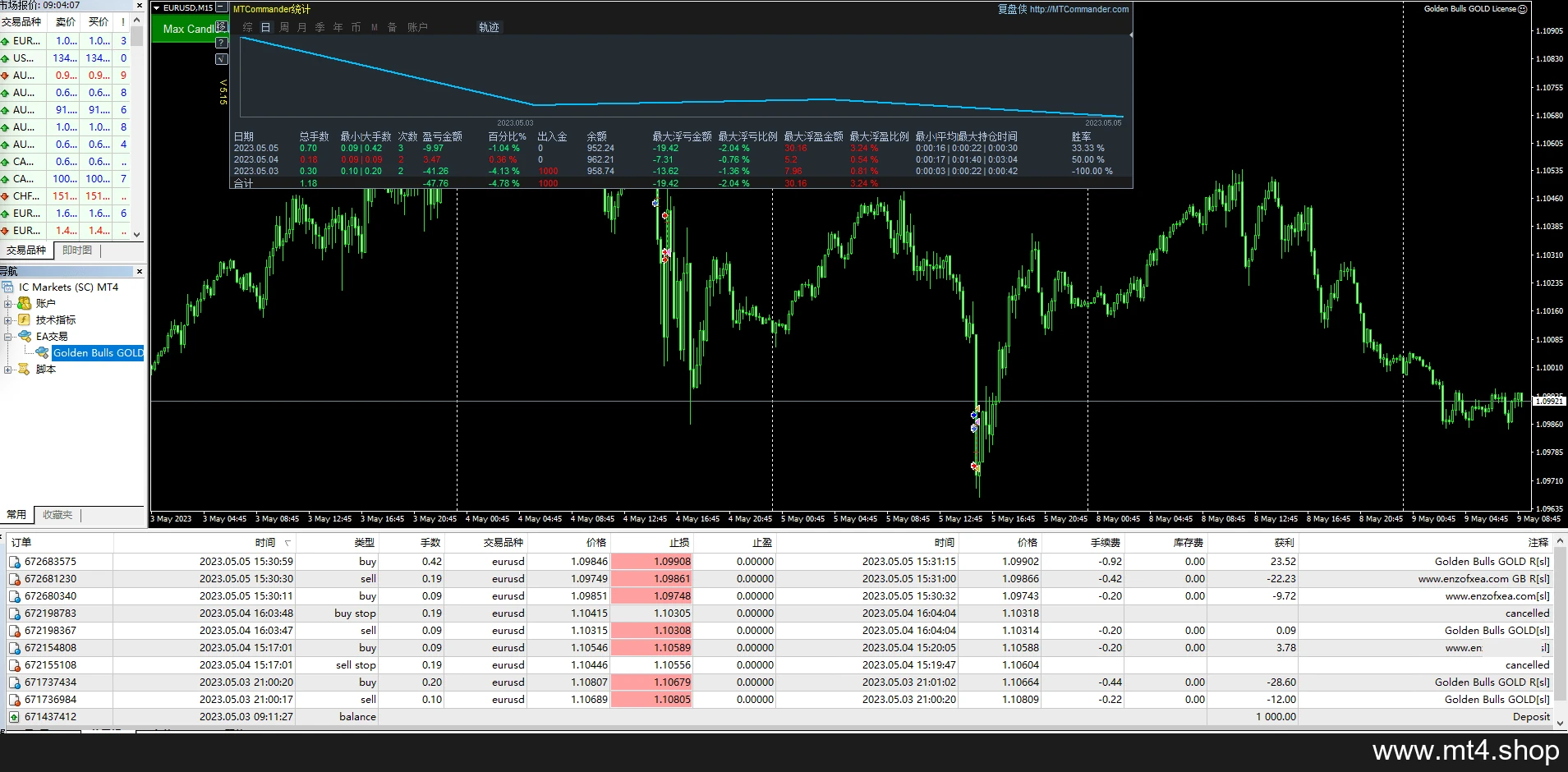The image size is (1568, 772).
Task: Click the order icon for order 671736984
Action: pyautogui.click(x=15, y=700)
